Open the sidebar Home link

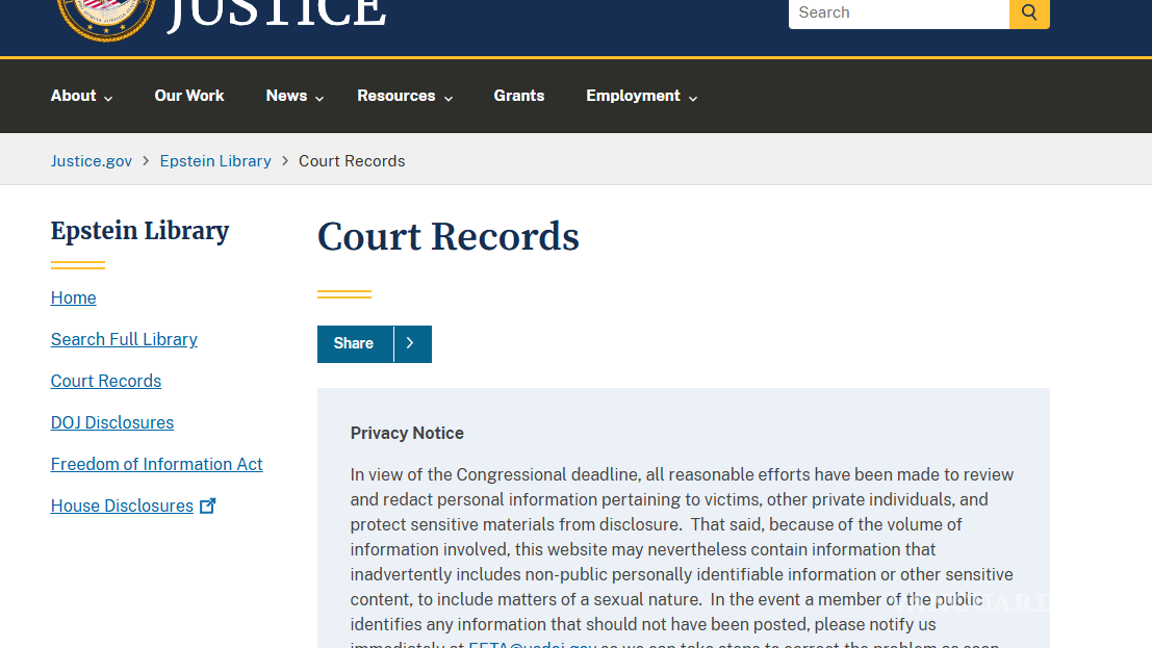click(73, 298)
